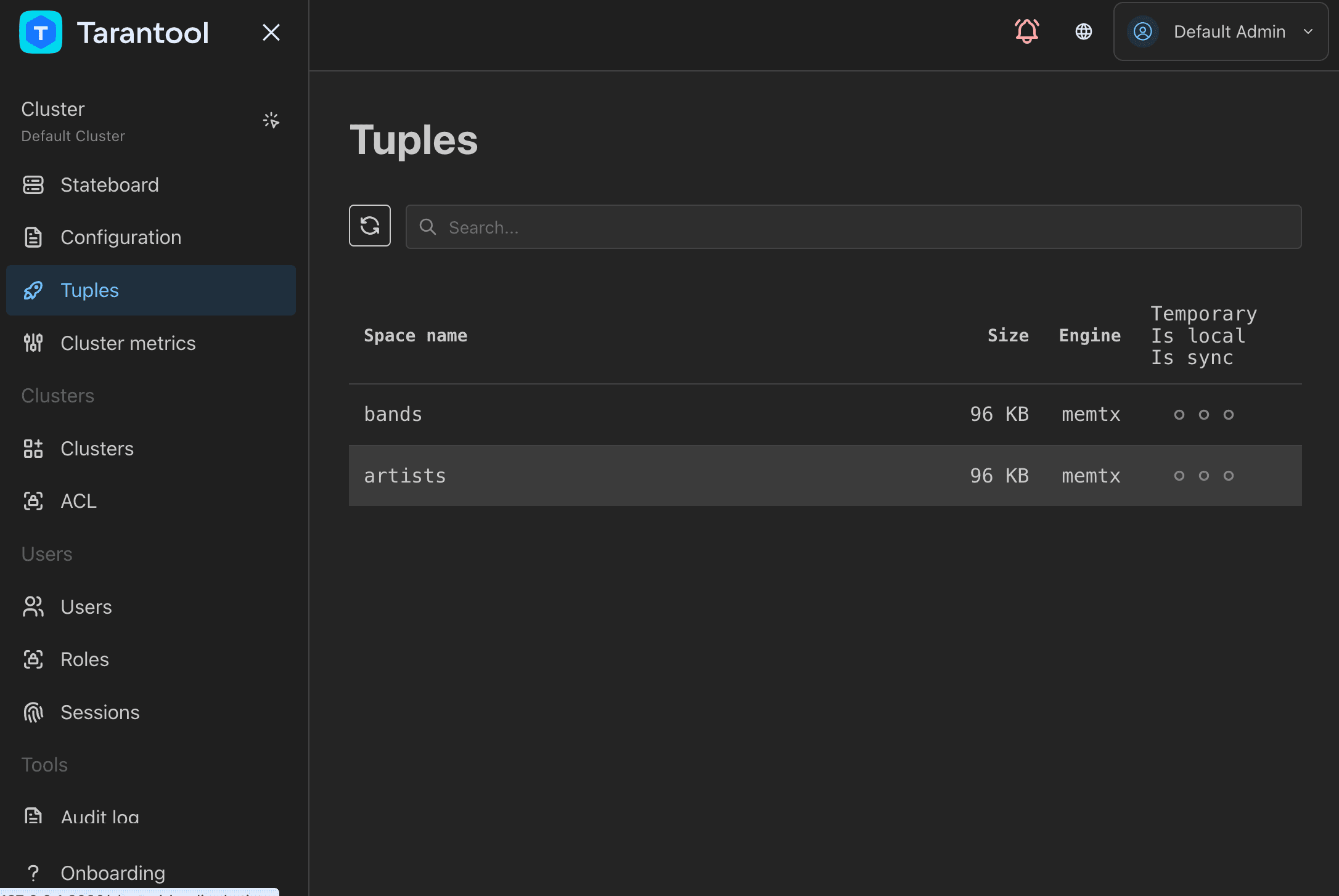The height and width of the screenshot is (896, 1339).
Task: Click the Default Admin user avatar icon
Action: (x=1143, y=31)
